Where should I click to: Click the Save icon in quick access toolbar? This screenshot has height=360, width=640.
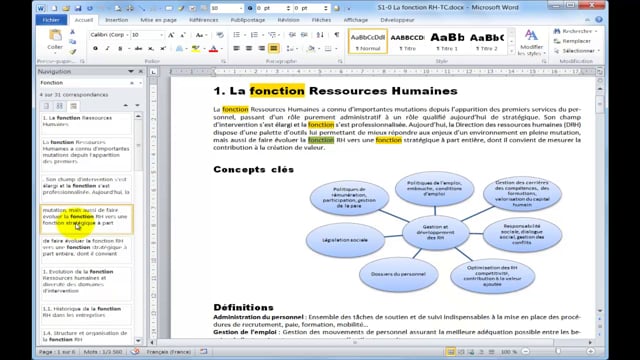pyautogui.click(x=78, y=8)
